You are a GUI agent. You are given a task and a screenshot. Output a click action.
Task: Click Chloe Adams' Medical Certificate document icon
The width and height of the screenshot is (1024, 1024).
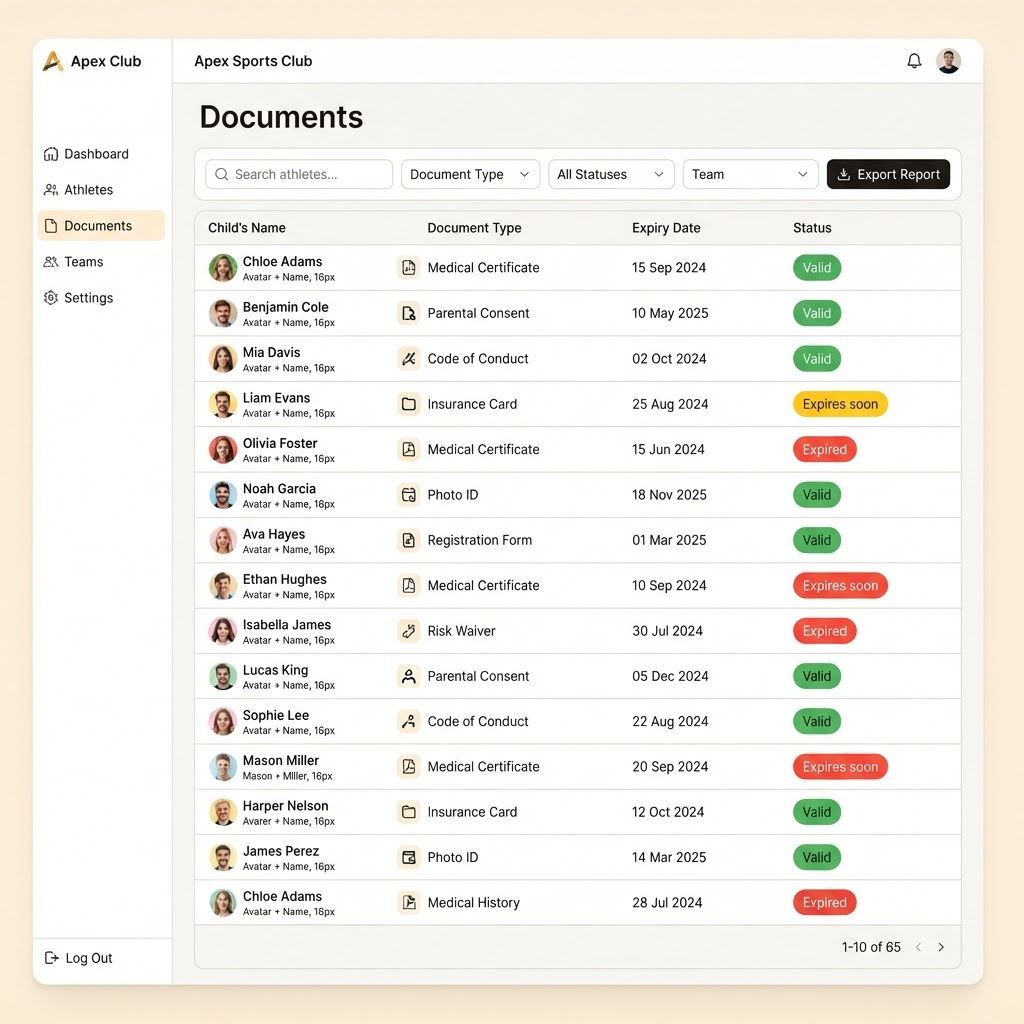tap(409, 268)
